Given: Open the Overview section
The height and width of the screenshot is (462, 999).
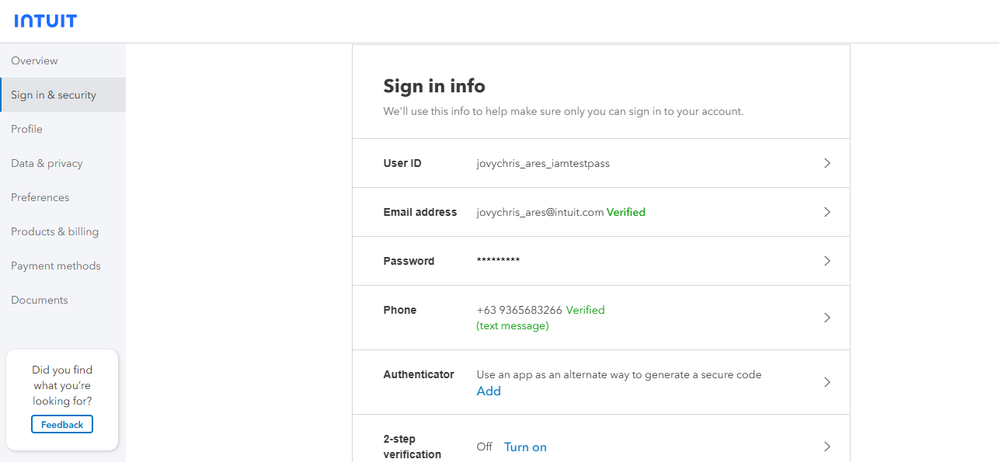Looking at the screenshot, I should tap(35, 61).
